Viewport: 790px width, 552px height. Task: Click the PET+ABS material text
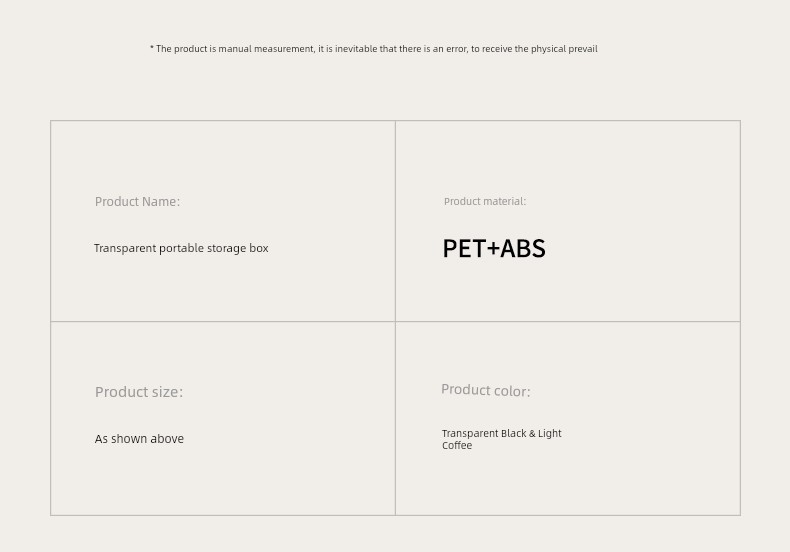click(494, 248)
